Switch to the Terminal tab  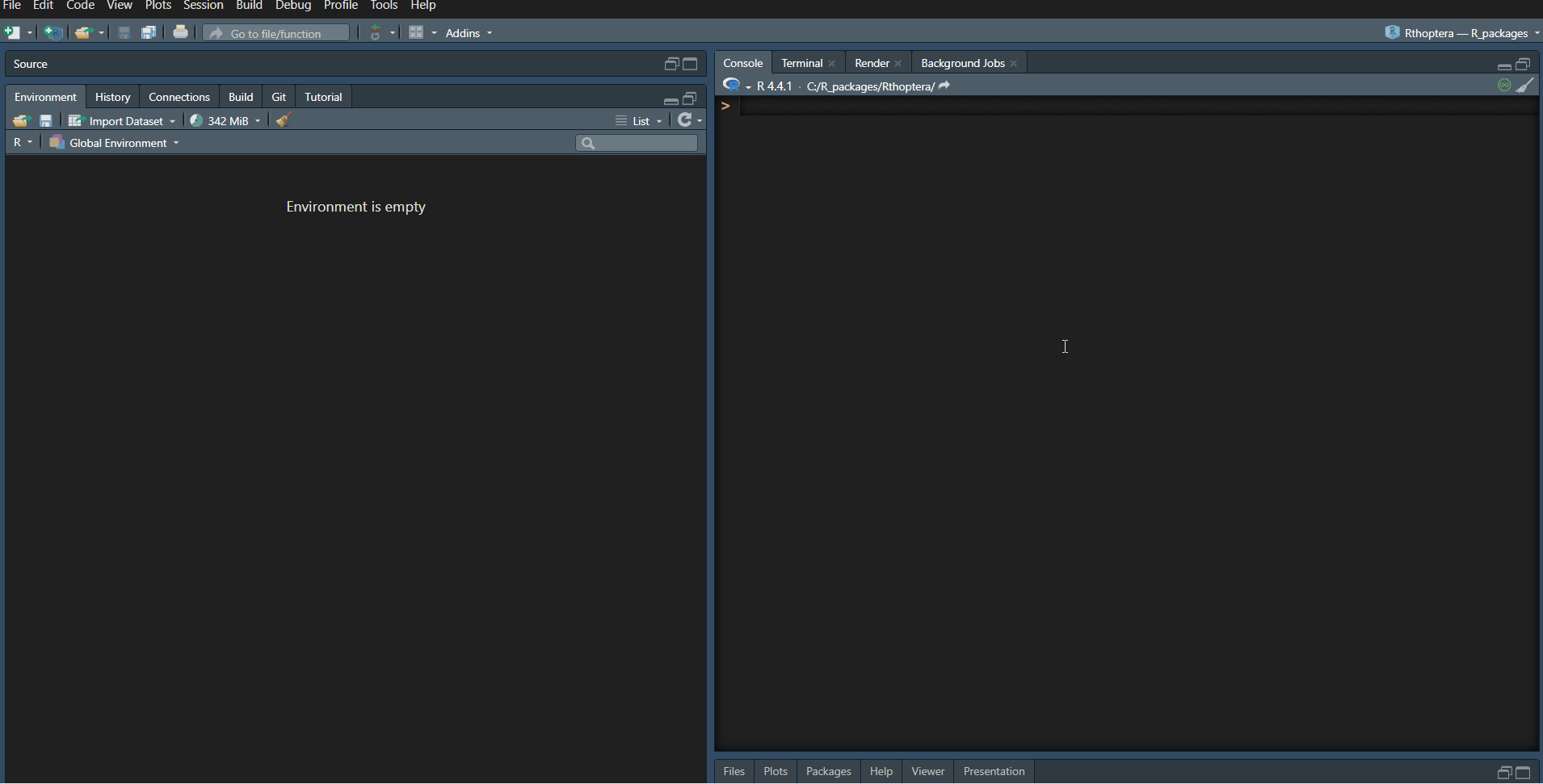801,63
